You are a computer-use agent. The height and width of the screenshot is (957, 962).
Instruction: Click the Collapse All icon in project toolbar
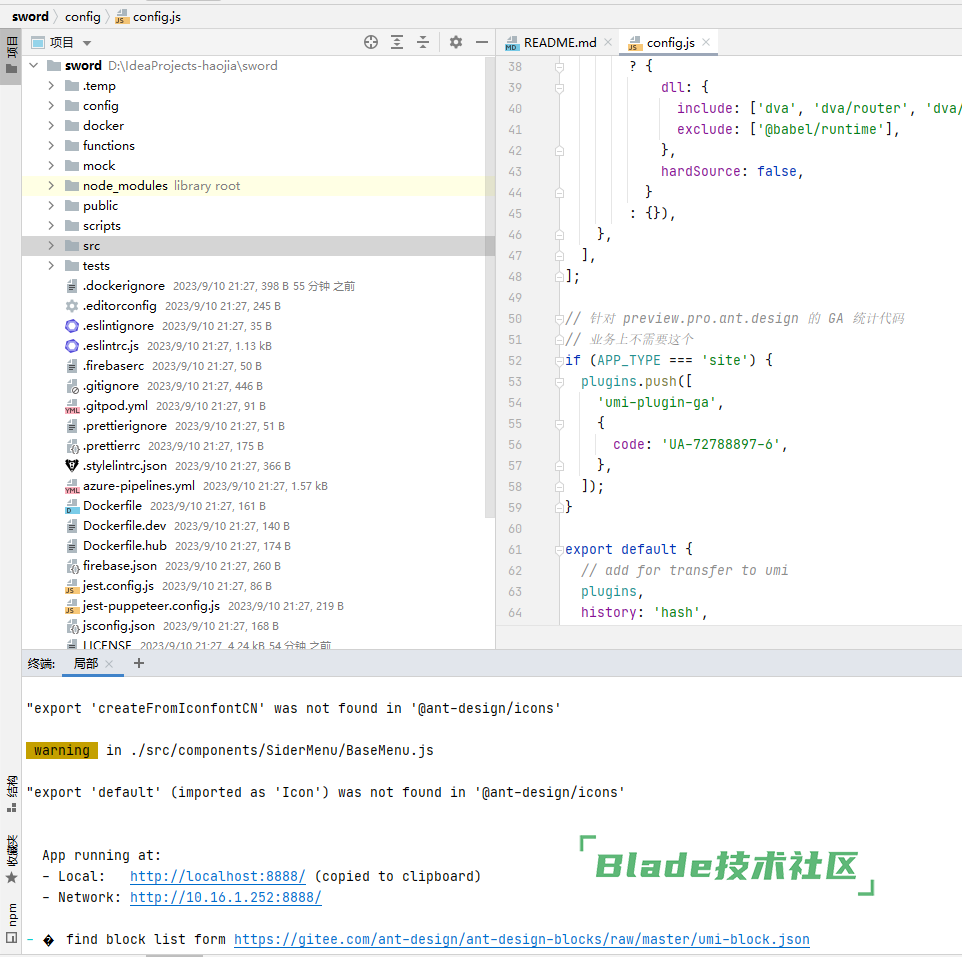click(423, 42)
